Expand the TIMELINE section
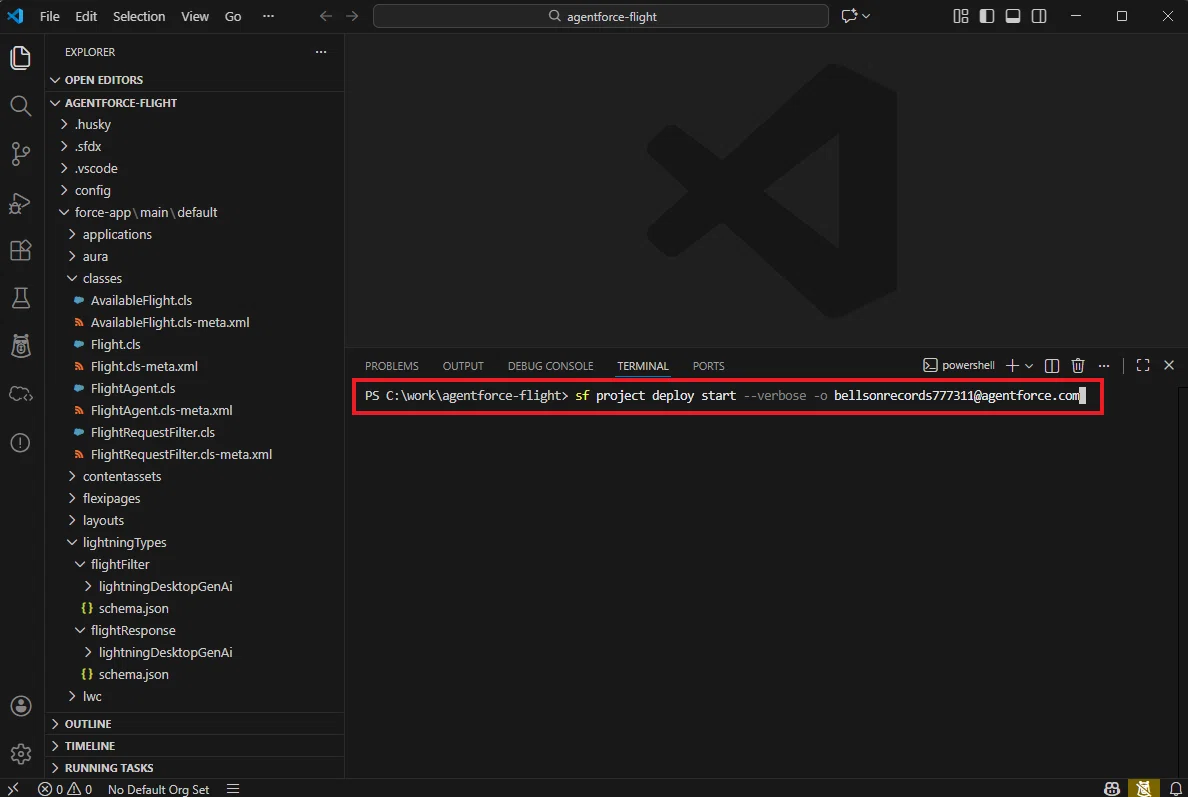 coord(89,746)
